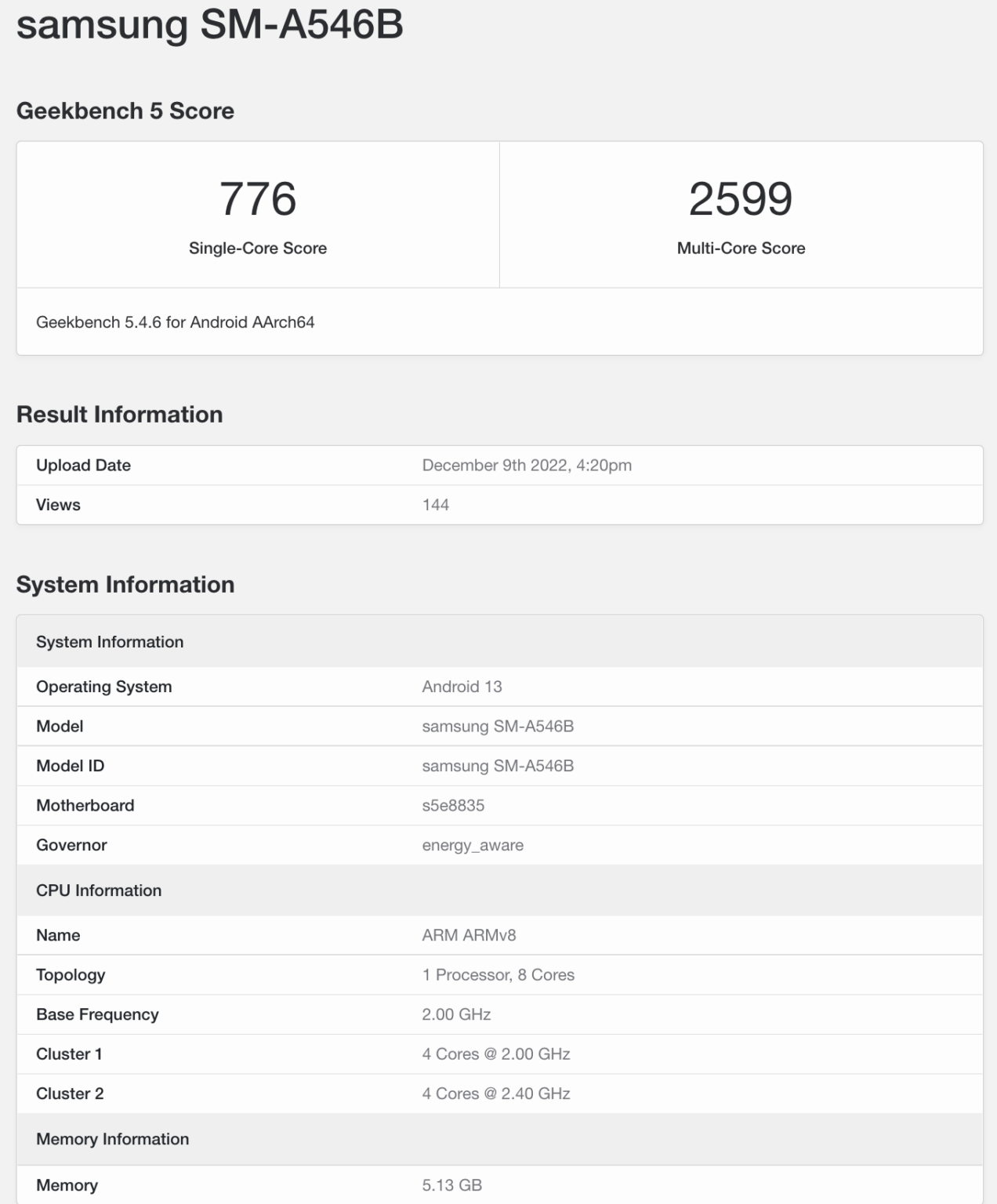Click the Topology row 1 Processor 8 Cores
The width and height of the screenshot is (997, 1204).
coord(496,974)
